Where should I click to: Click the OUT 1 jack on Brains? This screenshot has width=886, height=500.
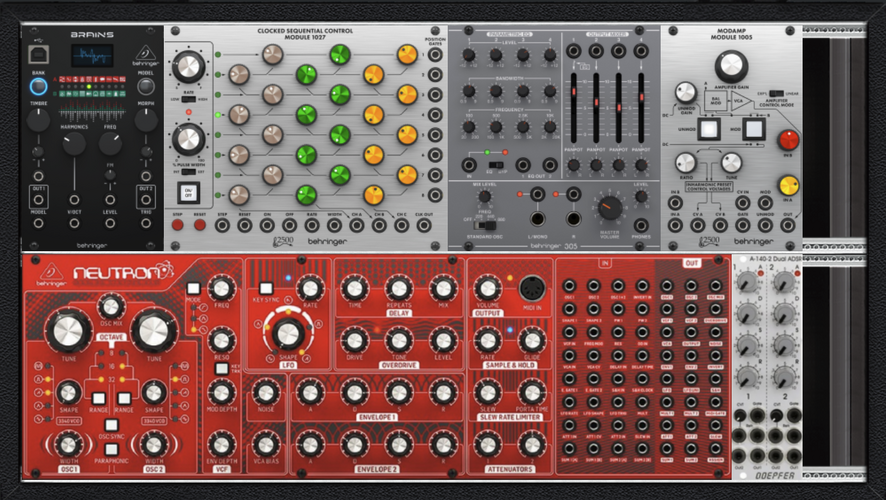[x=38, y=199]
